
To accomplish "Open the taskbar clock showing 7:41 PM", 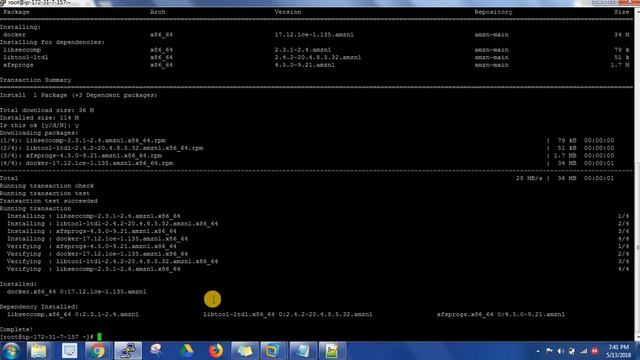I will 618,351.
